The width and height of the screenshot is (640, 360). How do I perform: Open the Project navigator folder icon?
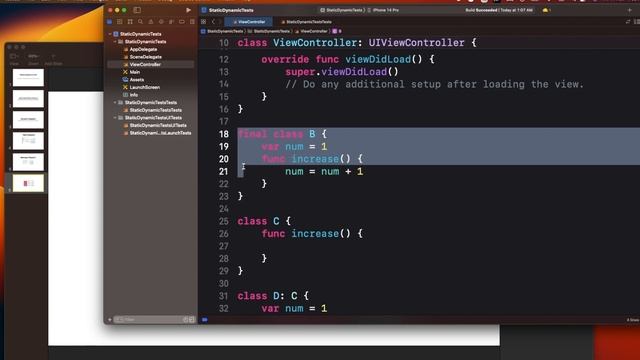click(x=109, y=22)
